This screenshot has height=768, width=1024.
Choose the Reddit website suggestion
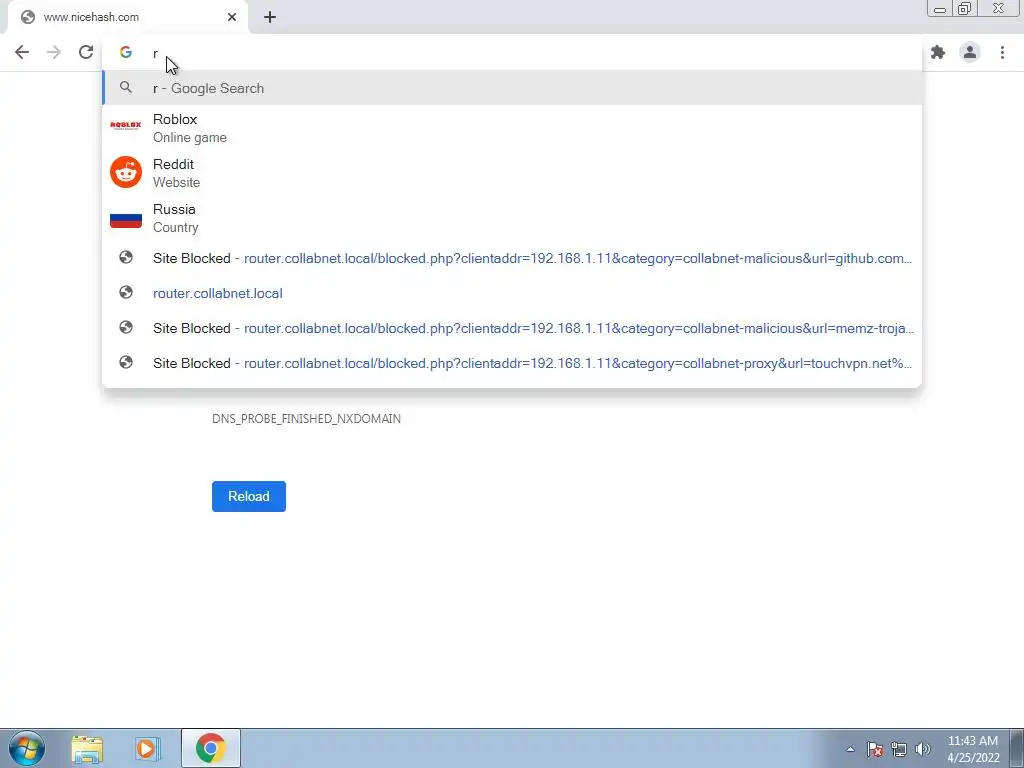pyautogui.click(x=512, y=173)
